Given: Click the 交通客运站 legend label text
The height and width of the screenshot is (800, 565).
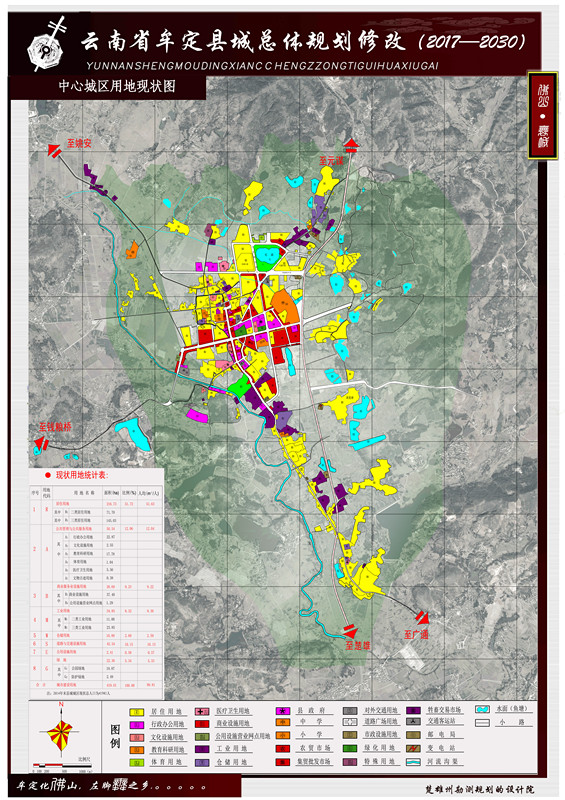Looking at the screenshot, I should (x=441, y=721).
